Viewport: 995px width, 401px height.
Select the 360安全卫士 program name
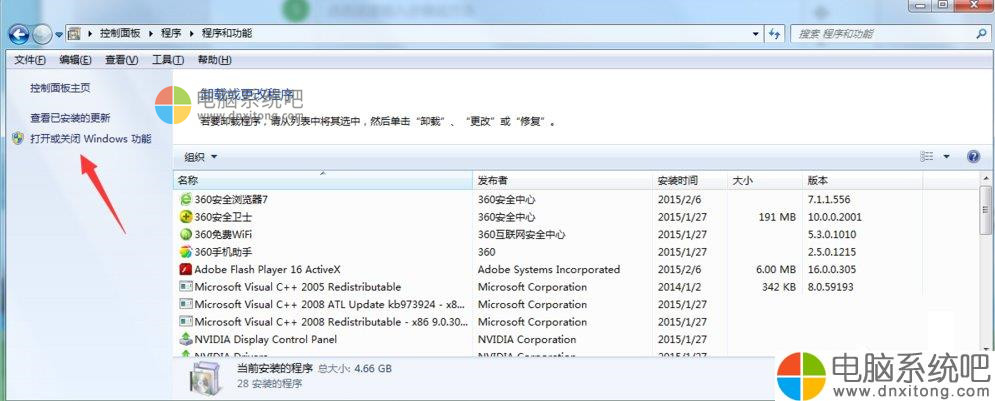pos(223,217)
